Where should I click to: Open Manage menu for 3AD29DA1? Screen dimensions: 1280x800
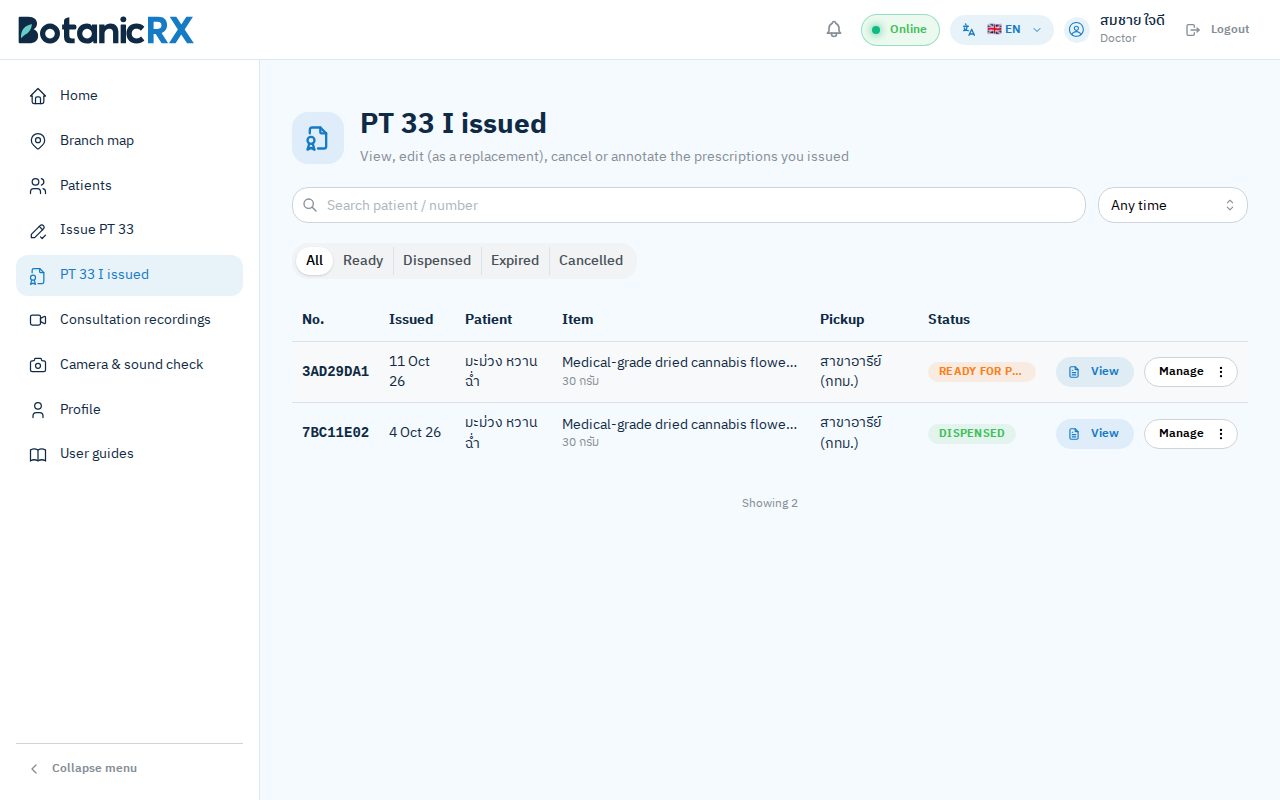point(1191,372)
